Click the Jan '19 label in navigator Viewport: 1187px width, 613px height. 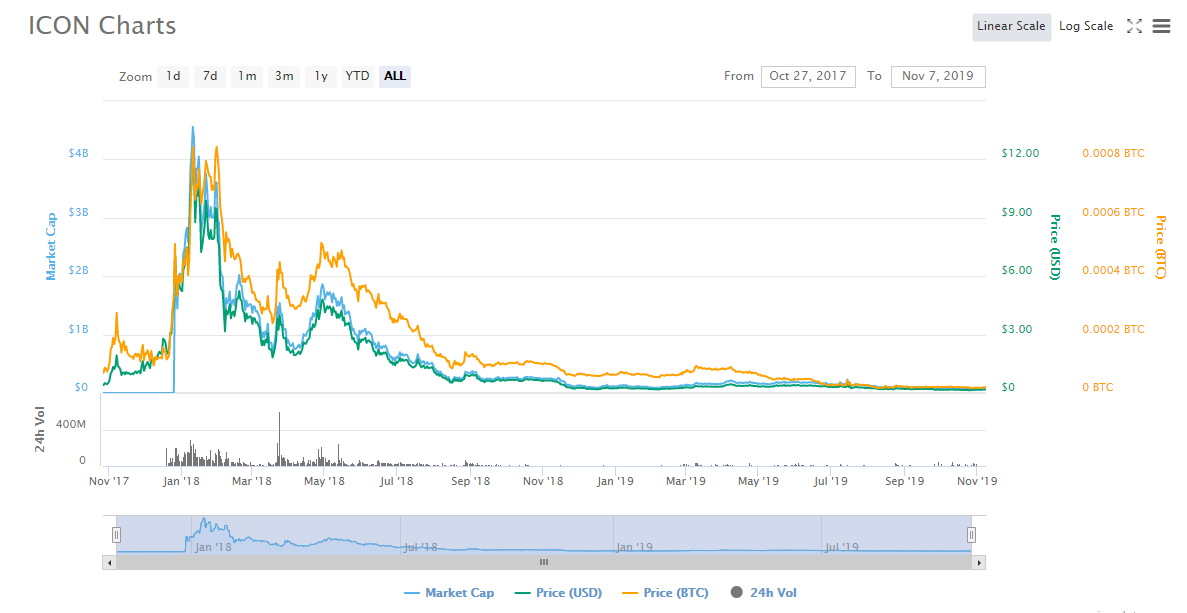click(634, 547)
